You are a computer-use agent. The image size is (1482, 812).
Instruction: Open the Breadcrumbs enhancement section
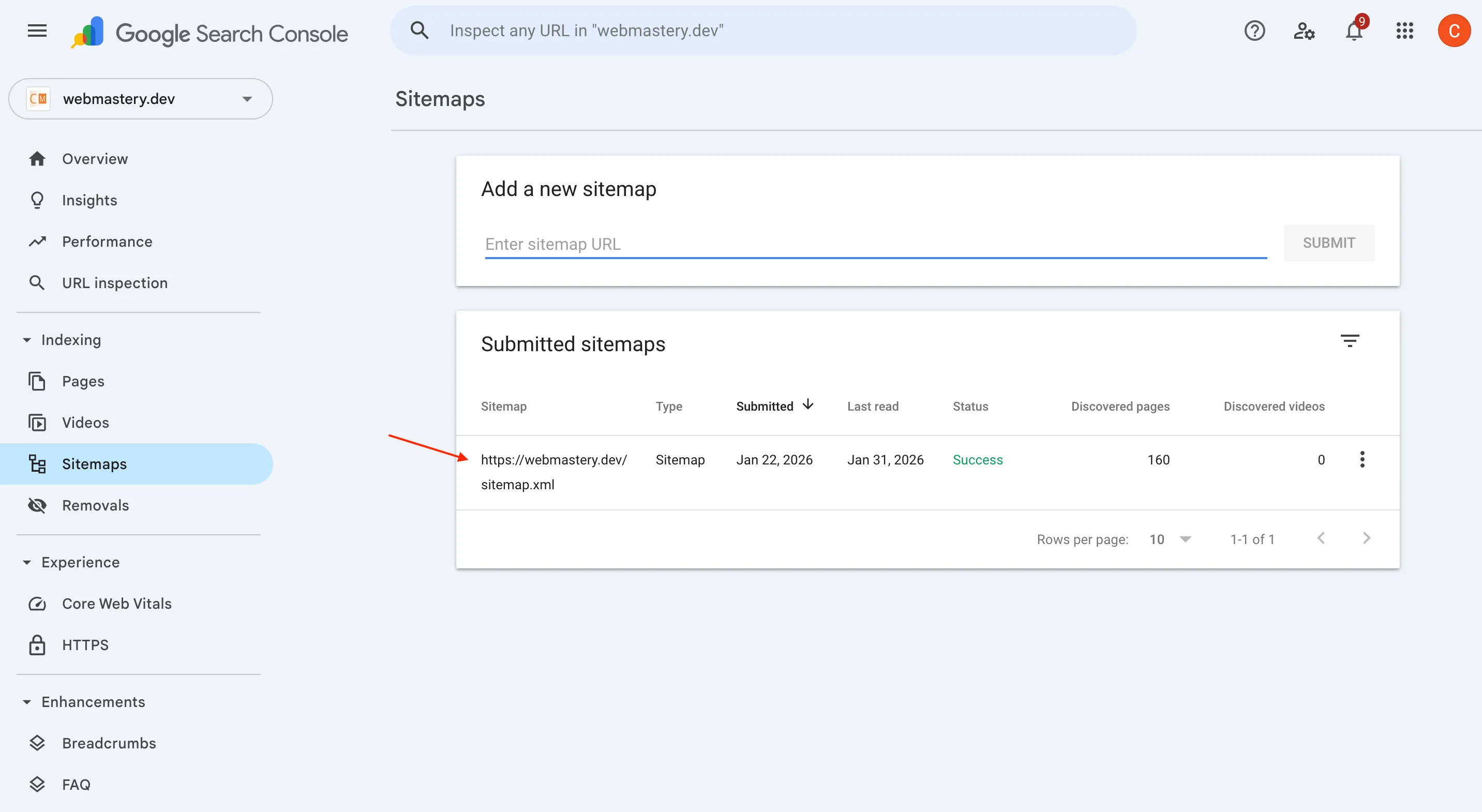pos(109,743)
